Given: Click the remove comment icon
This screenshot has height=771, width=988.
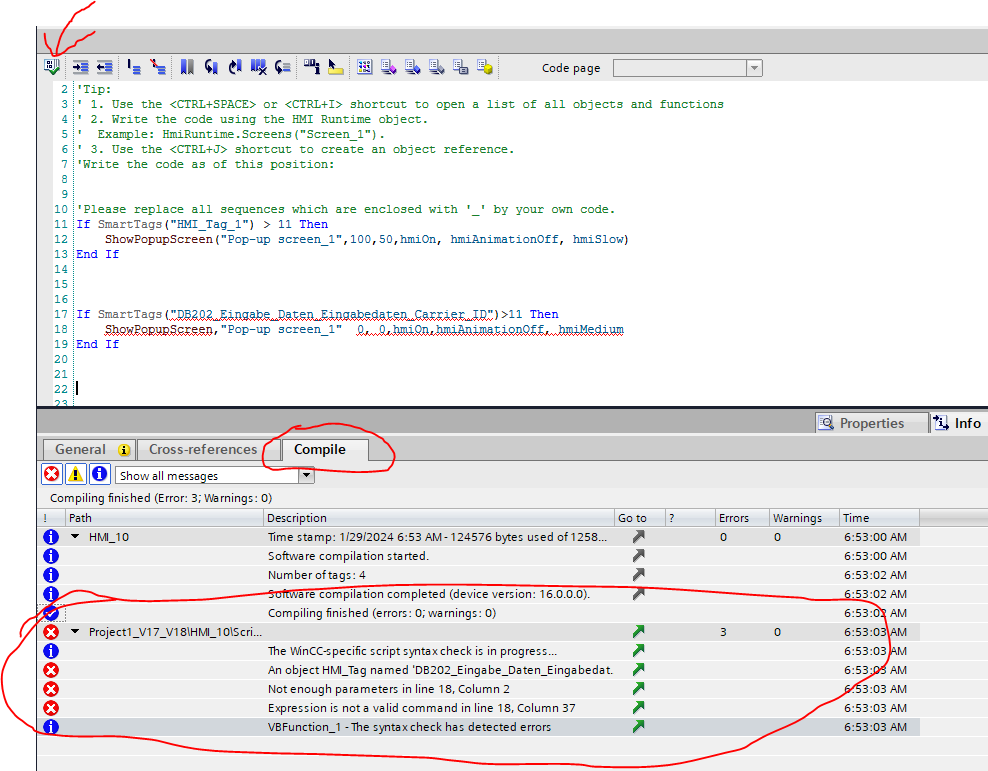Looking at the screenshot, I should click(157, 67).
